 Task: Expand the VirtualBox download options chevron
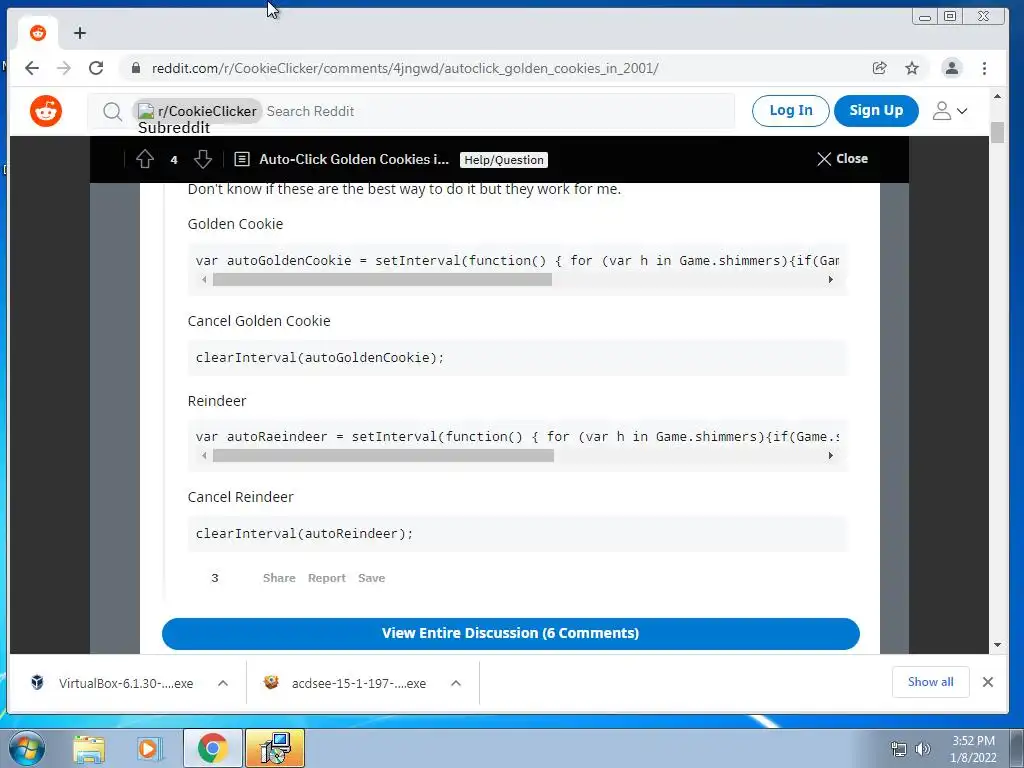(223, 683)
